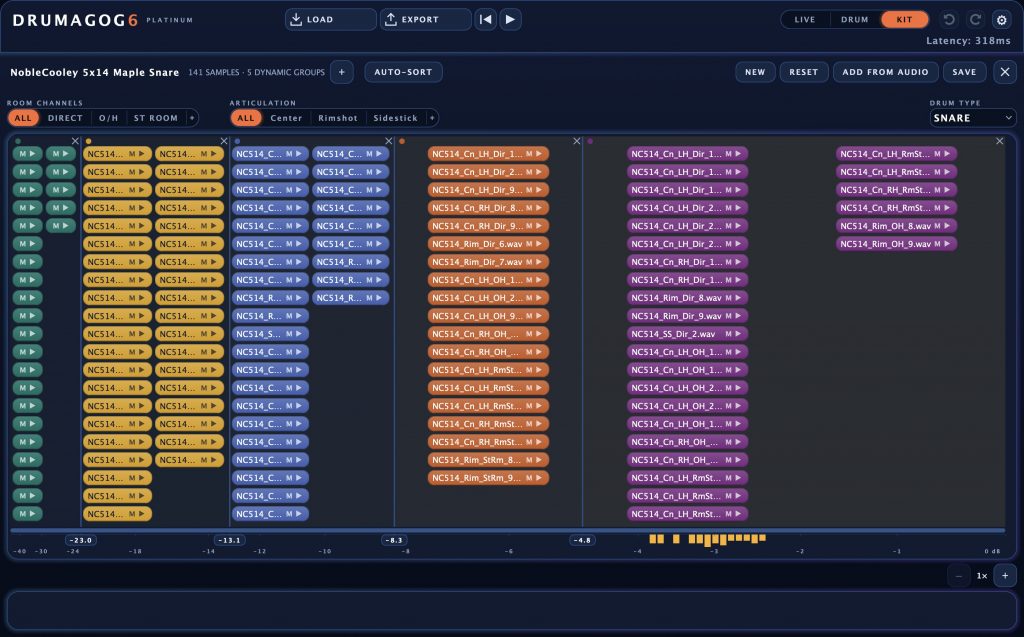Show only Sidestick articulation
This screenshot has height=637, width=1024.
coord(395,118)
